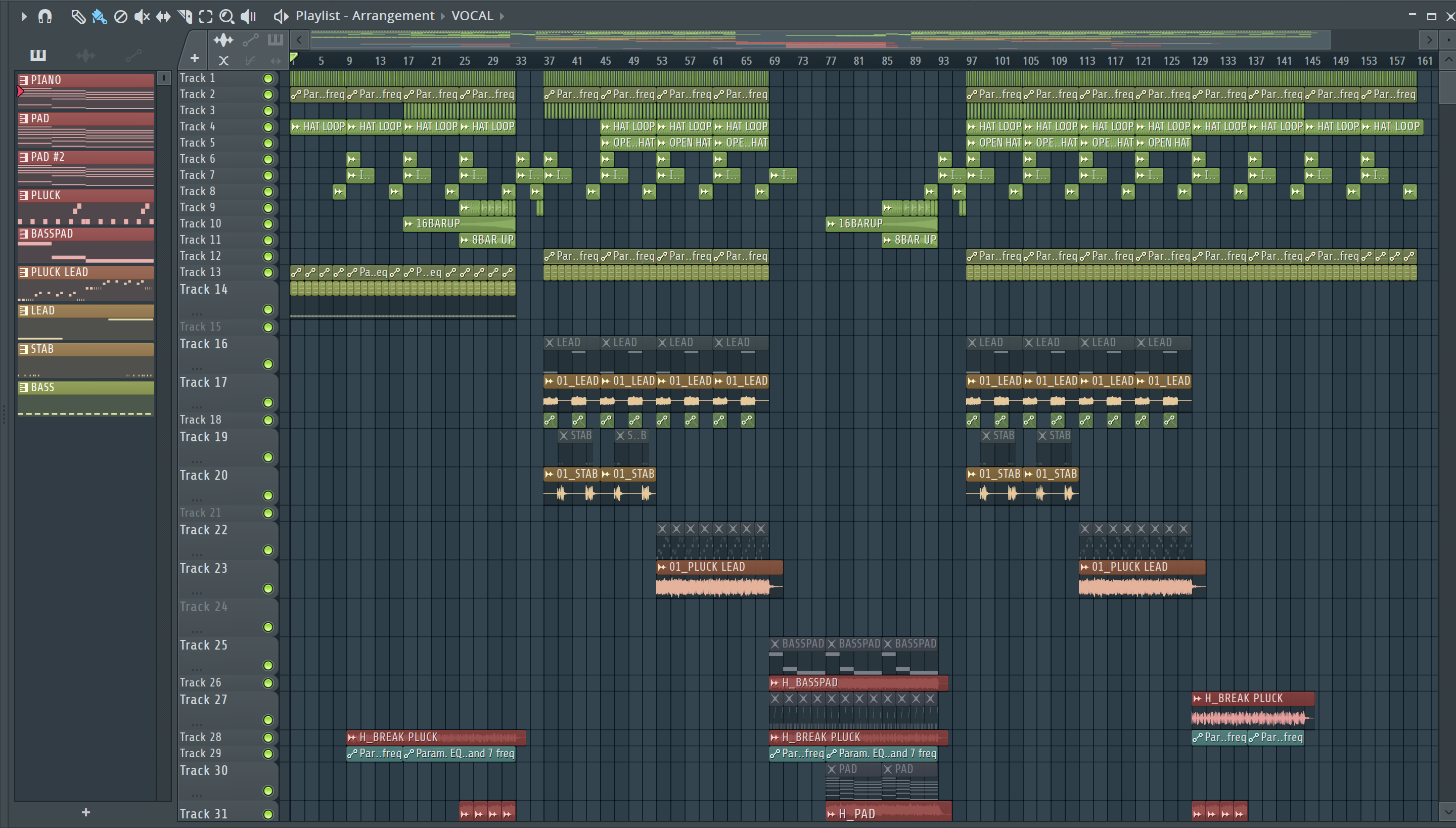Select the Slip tool
Viewport: 1456px width, 828px height.
(x=163, y=17)
